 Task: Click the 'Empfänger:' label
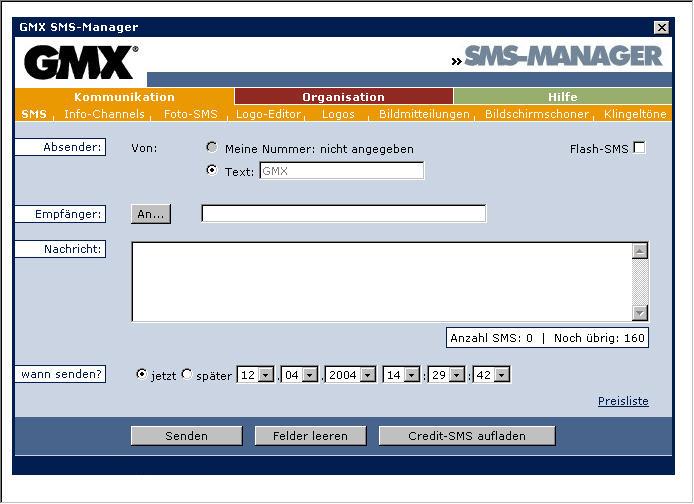(60, 214)
